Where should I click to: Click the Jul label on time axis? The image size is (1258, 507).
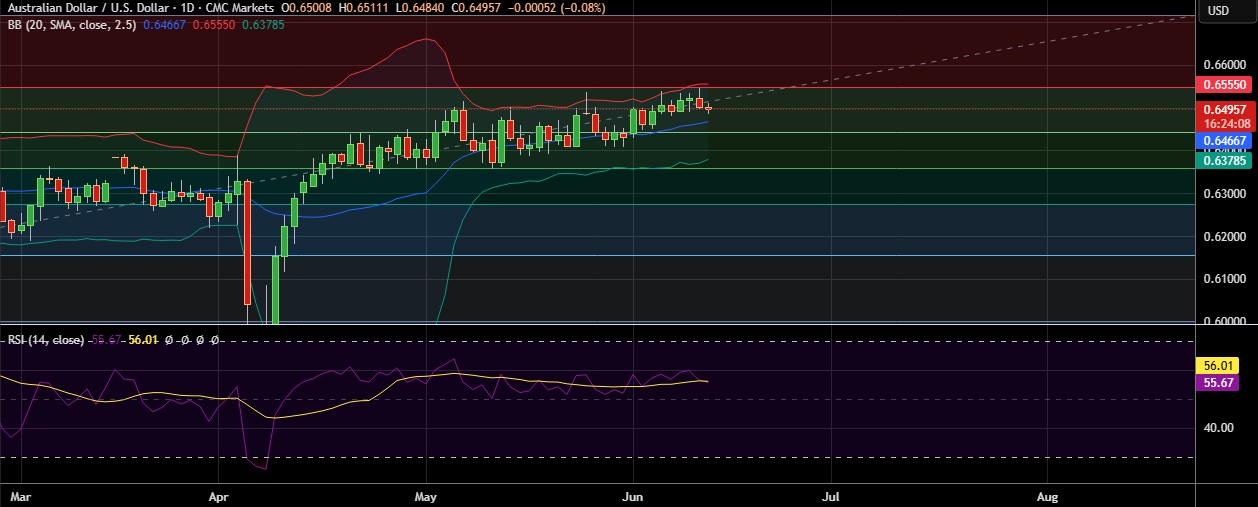point(830,496)
